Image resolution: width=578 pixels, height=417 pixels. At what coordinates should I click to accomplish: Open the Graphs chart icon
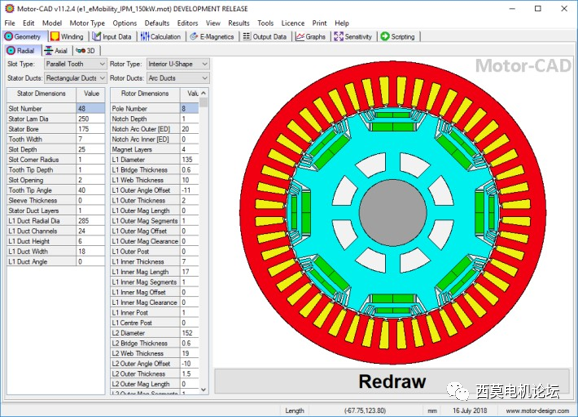pyautogui.click(x=300, y=37)
